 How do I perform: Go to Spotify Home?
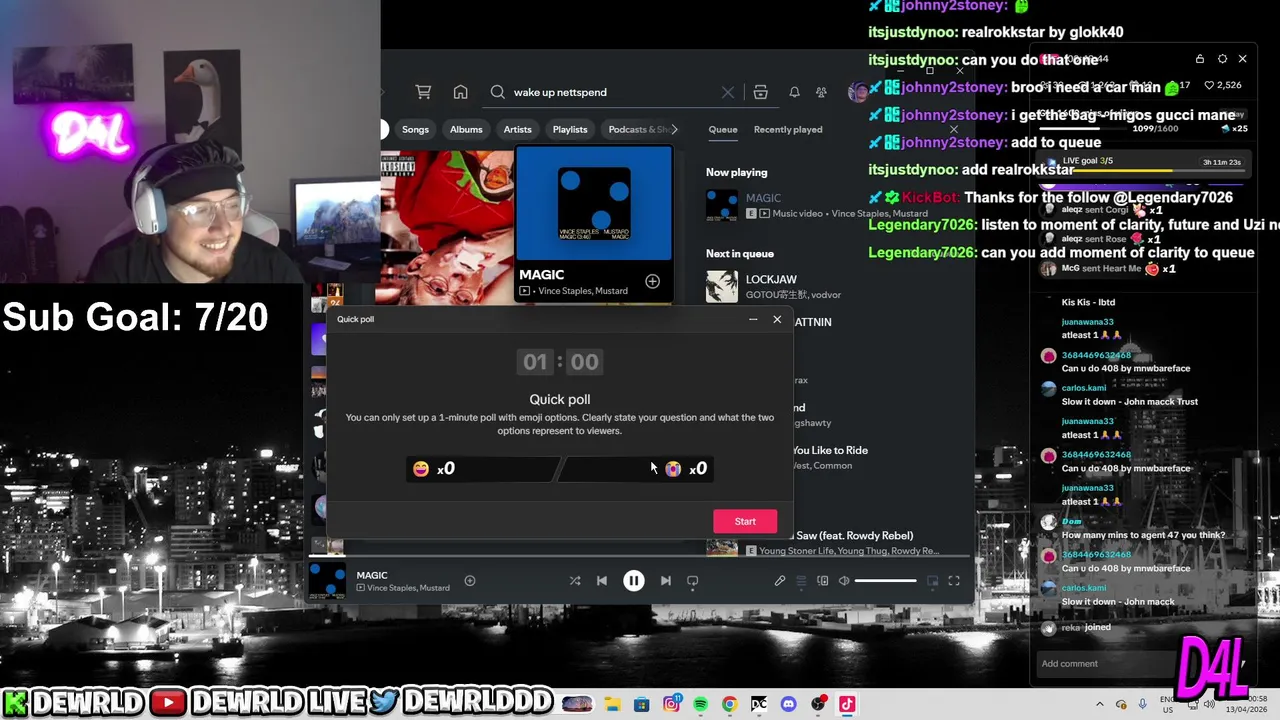[460, 92]
